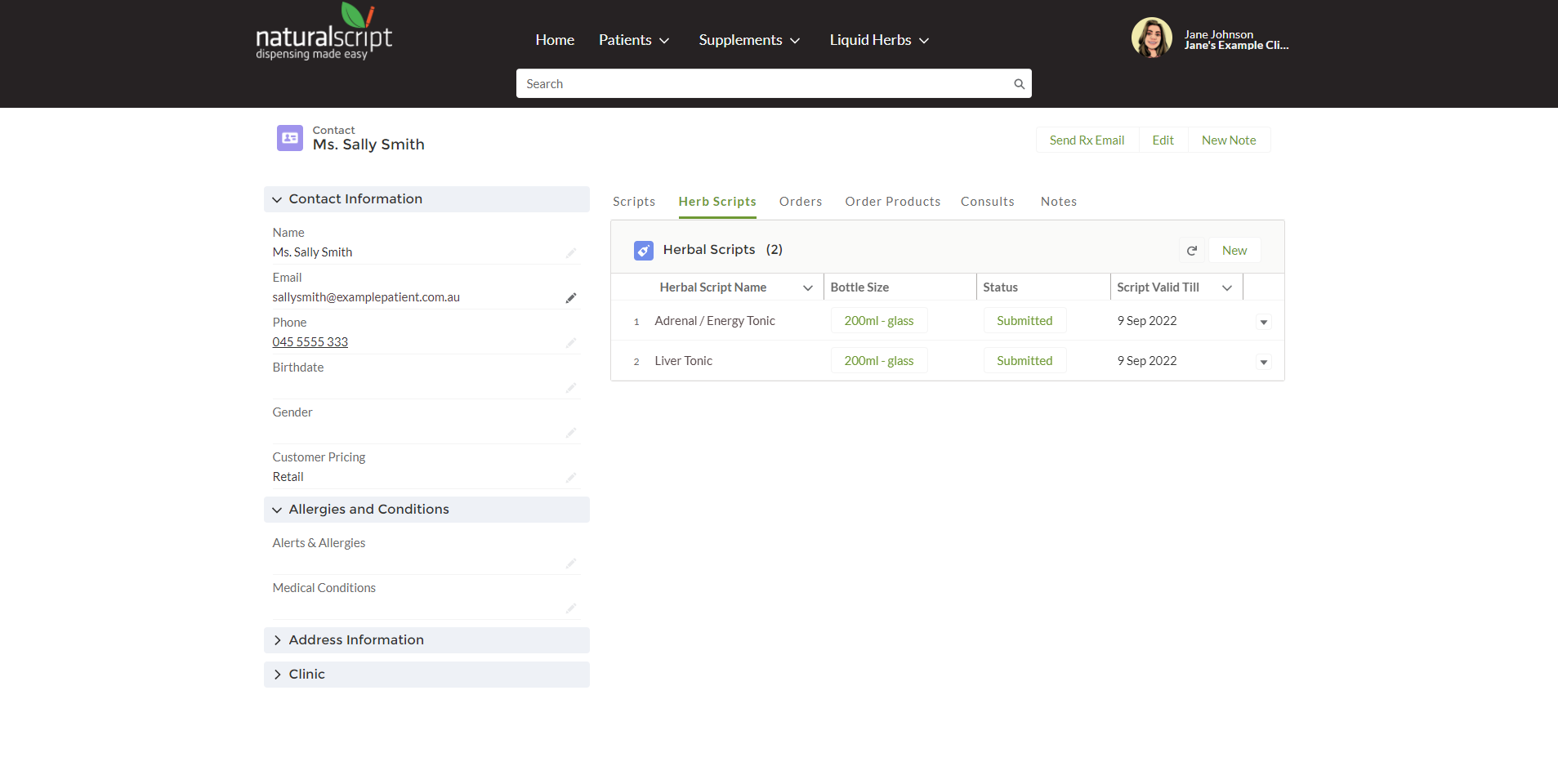This screenshot has height=784, width=1558.
Task: Click the Send Rx Email button
Action: (1087, 140)
